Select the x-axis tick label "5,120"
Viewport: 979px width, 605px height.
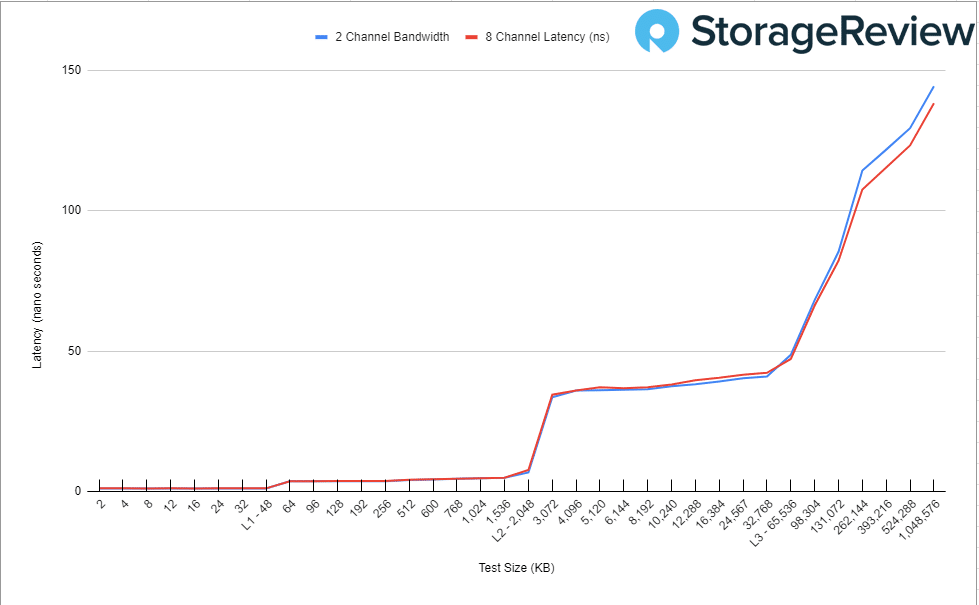594,510
